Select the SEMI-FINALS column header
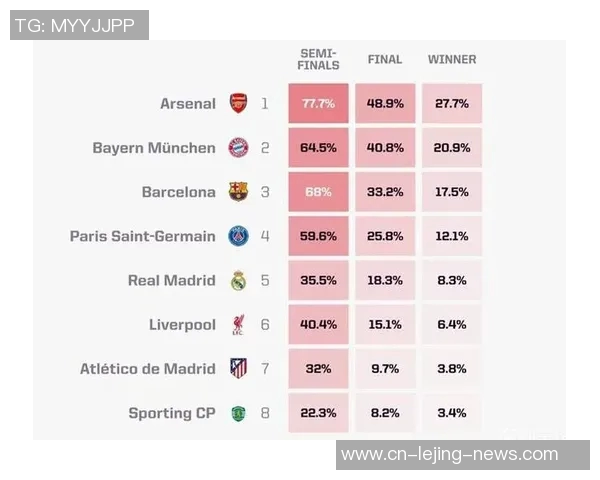The image size is (600, 480). tap(319, 59)
